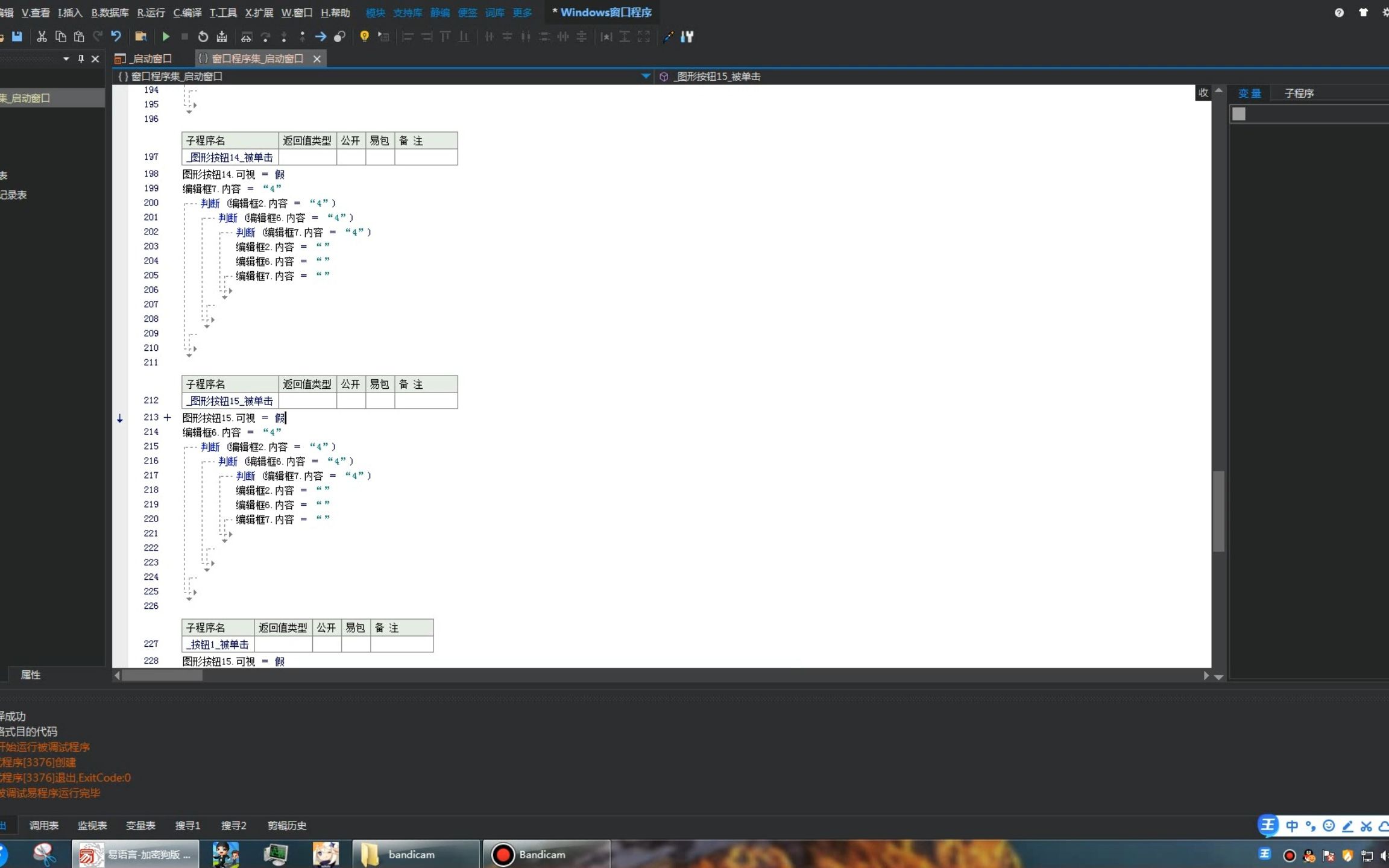Click the help question mark icon
1389x868 pixels.
click(x=1339, y=13)
